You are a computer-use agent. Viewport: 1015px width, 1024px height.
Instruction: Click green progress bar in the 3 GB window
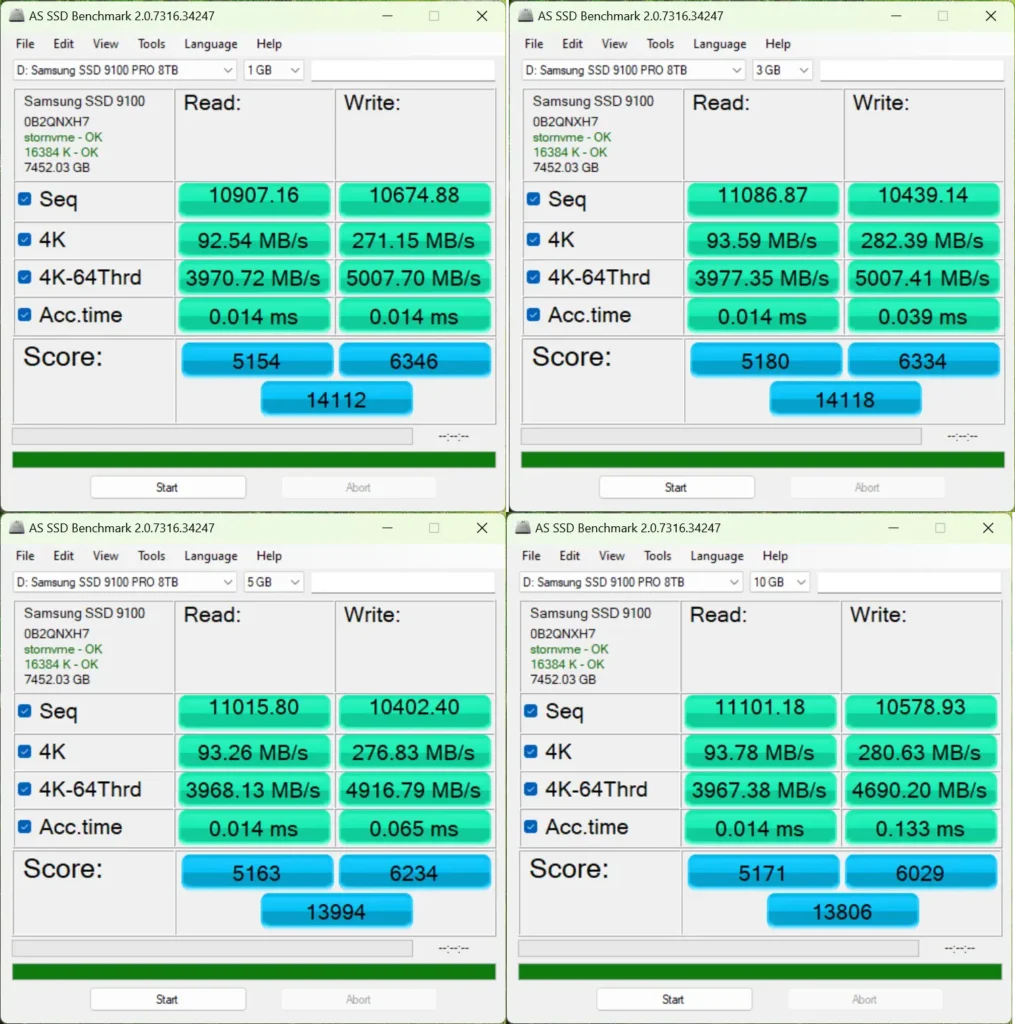tap(763, 460)
